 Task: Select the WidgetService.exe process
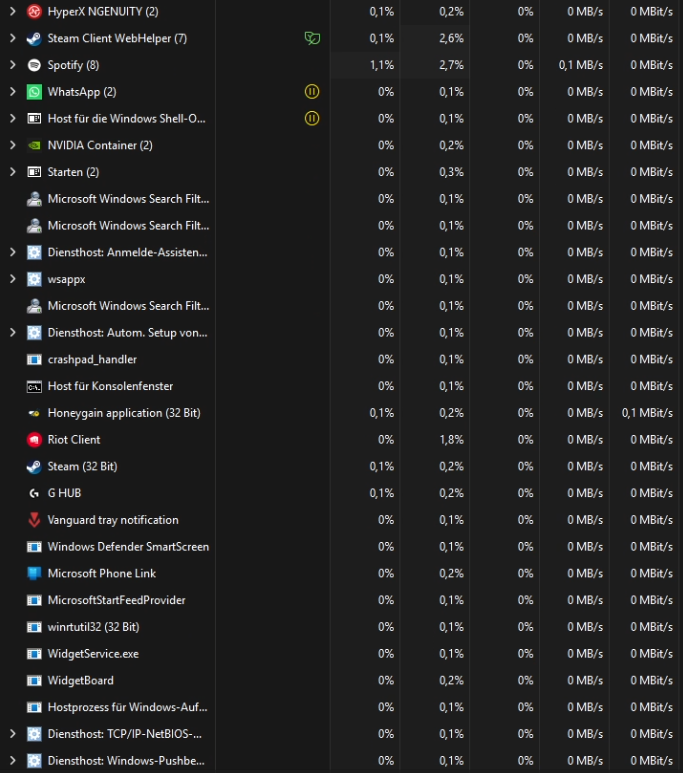pyautogui.click(x=341, y=654)
